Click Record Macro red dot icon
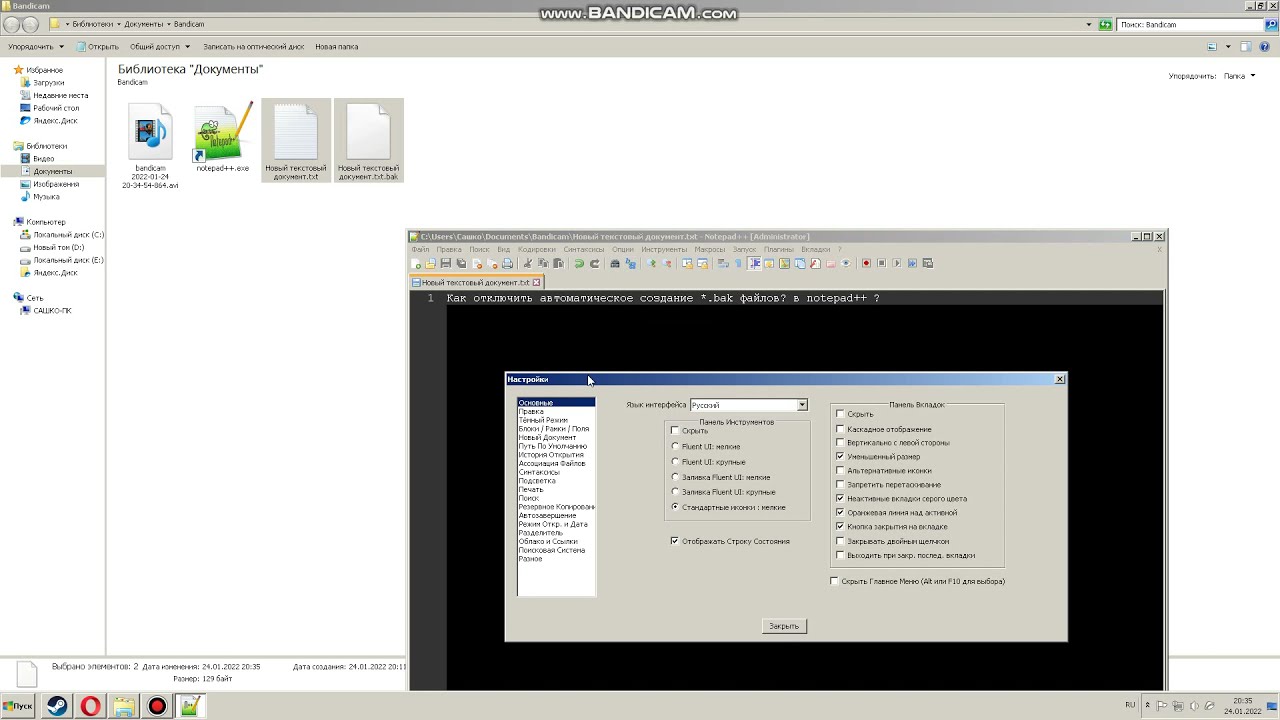The width and height of the screenshot is (1280, 720). (866, 263)
